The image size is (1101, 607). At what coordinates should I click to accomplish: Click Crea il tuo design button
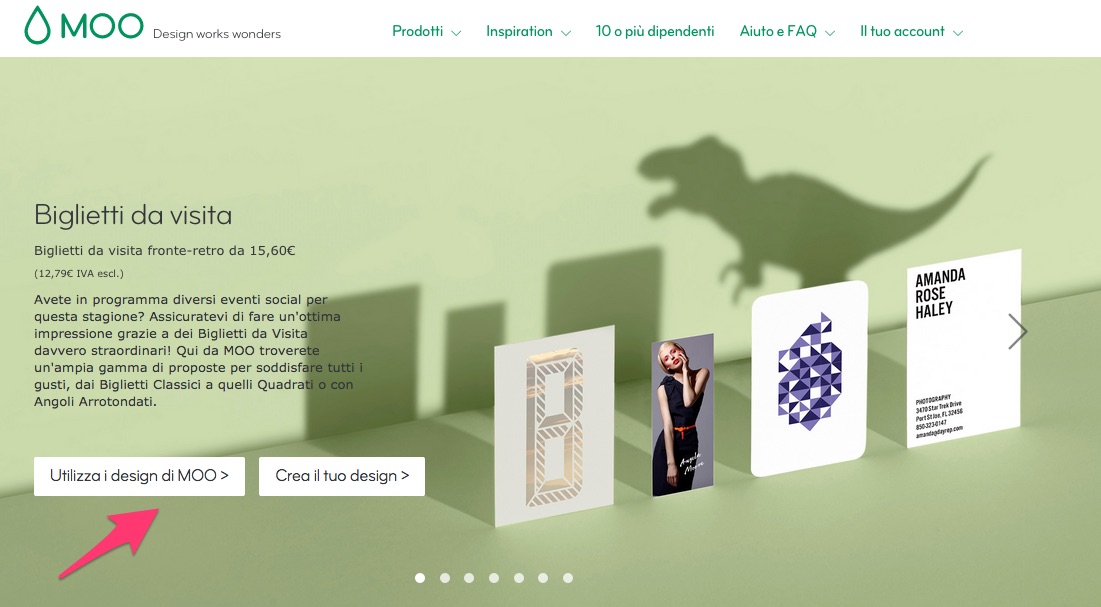(x=342, y=476)
